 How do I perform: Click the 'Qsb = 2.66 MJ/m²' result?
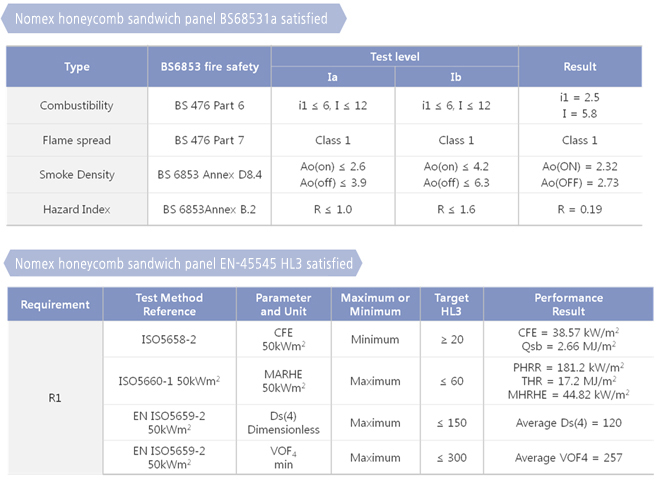568,346
